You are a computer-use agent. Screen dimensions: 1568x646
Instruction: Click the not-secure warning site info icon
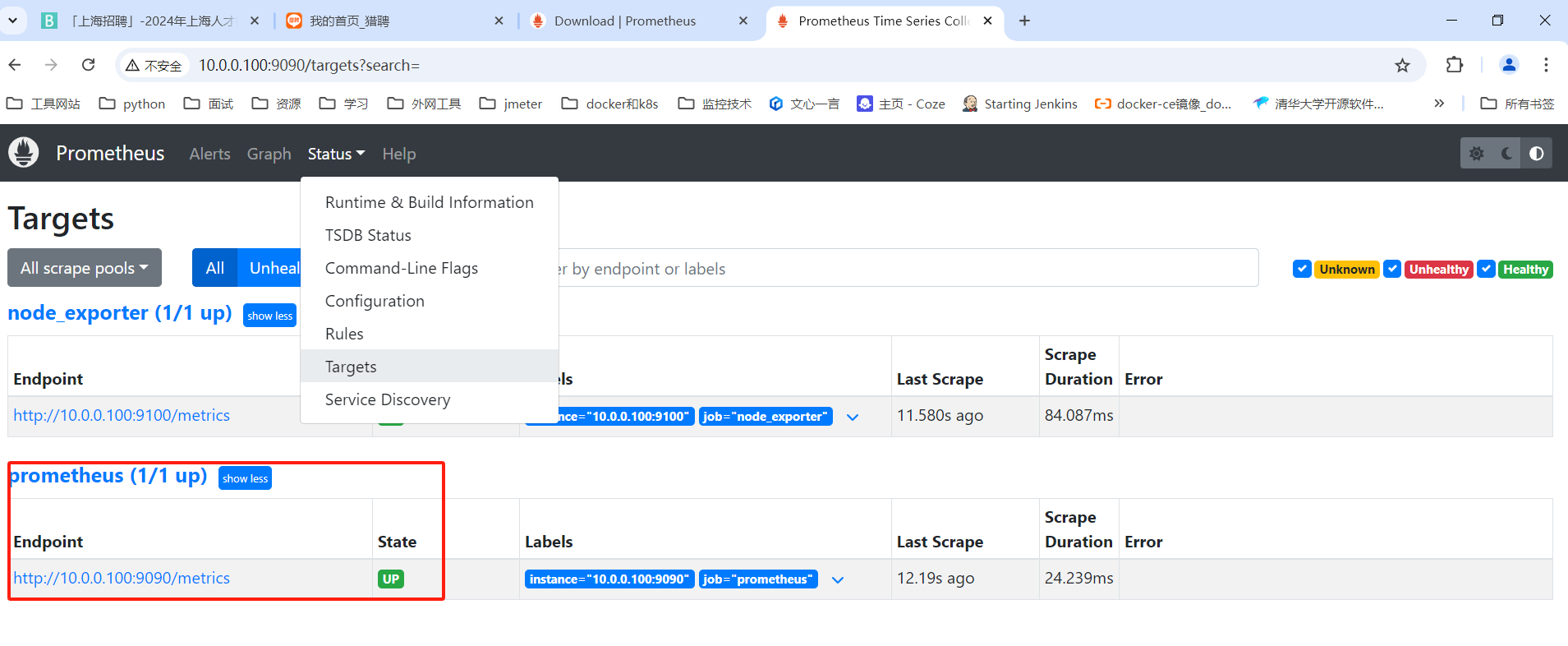click(154, 65)
